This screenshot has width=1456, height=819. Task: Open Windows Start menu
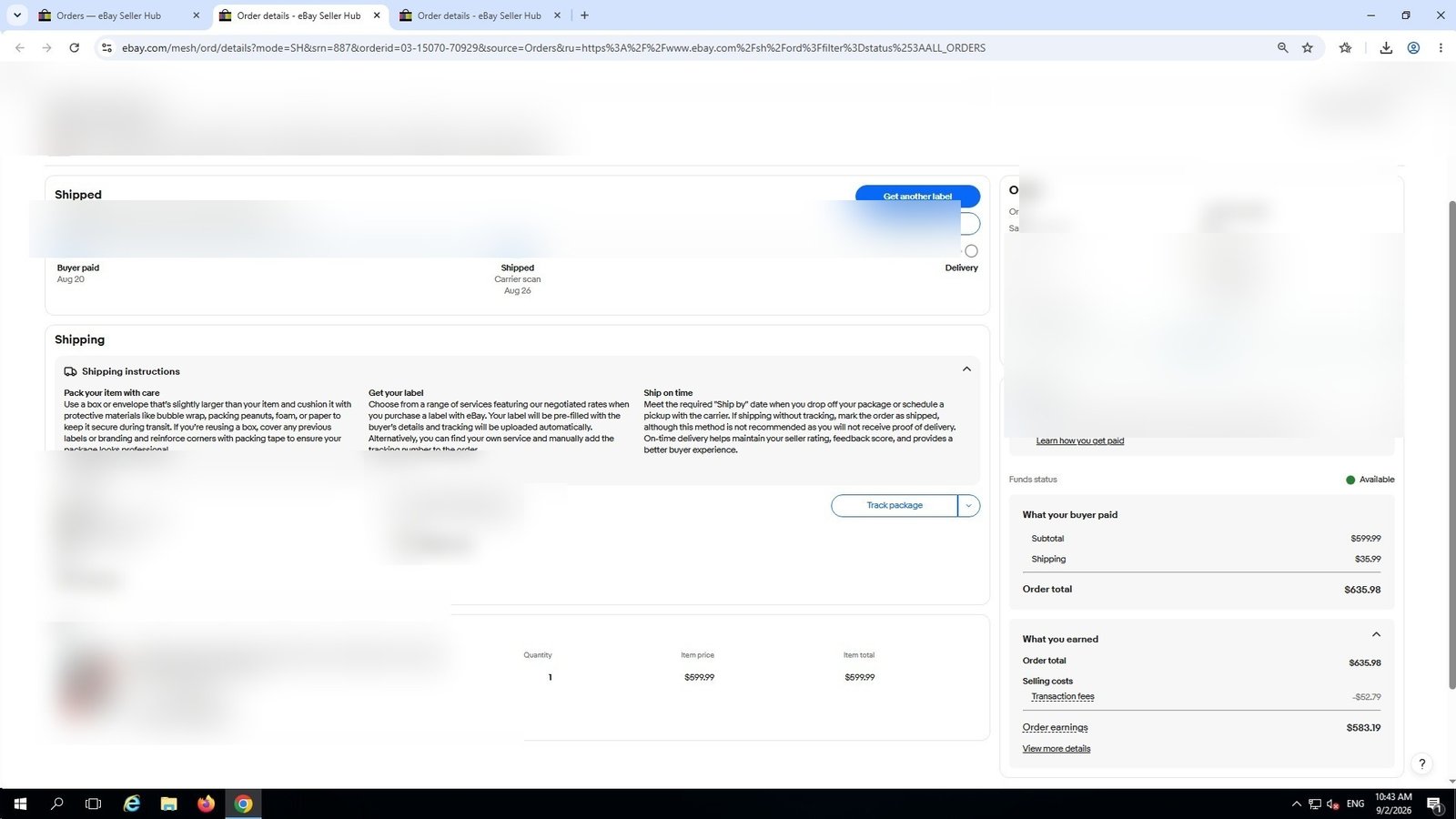(x=20, y=804)
